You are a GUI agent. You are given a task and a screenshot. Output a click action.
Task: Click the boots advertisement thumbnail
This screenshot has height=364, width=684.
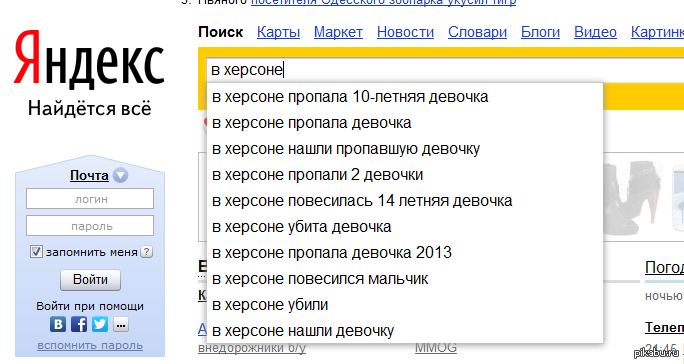pyautogui.click(x=633, y=197)
